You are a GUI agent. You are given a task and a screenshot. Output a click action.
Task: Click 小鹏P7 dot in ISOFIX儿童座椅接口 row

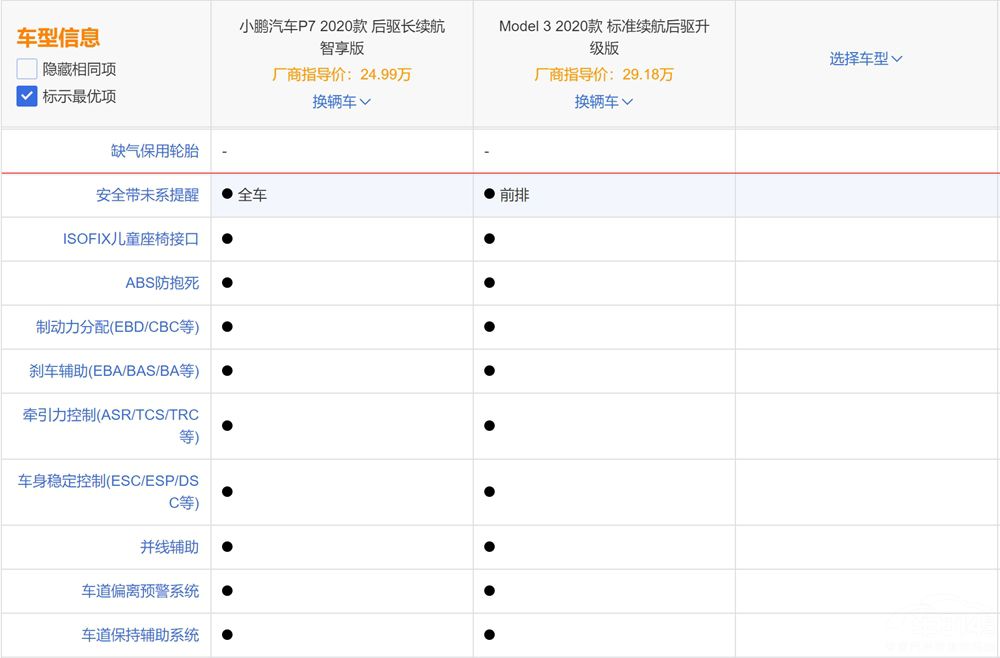coord(227,238)
